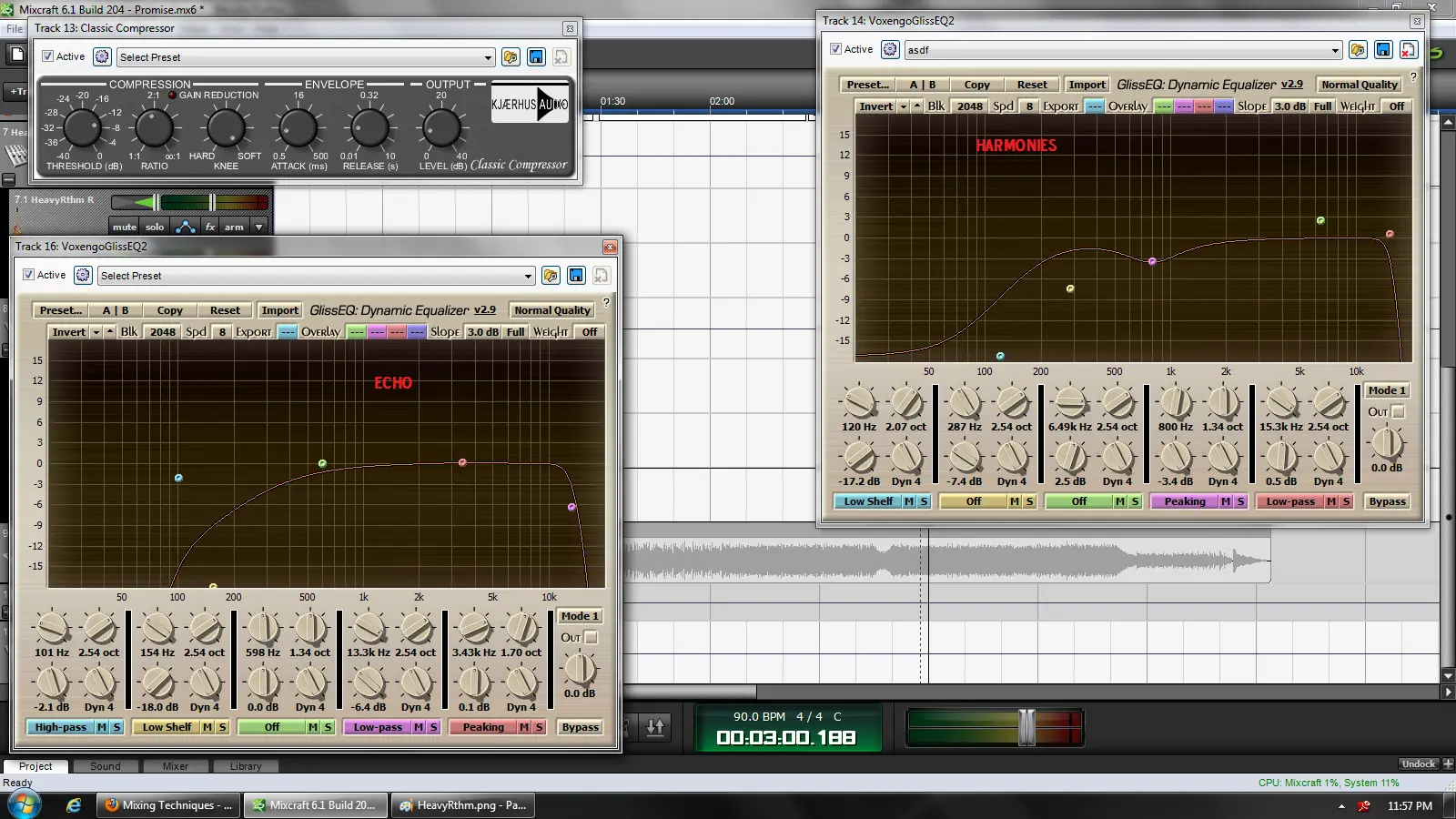
Task: Open Select Preset dropdown in Track 16 GlissEQ
Action: point(316,276)
